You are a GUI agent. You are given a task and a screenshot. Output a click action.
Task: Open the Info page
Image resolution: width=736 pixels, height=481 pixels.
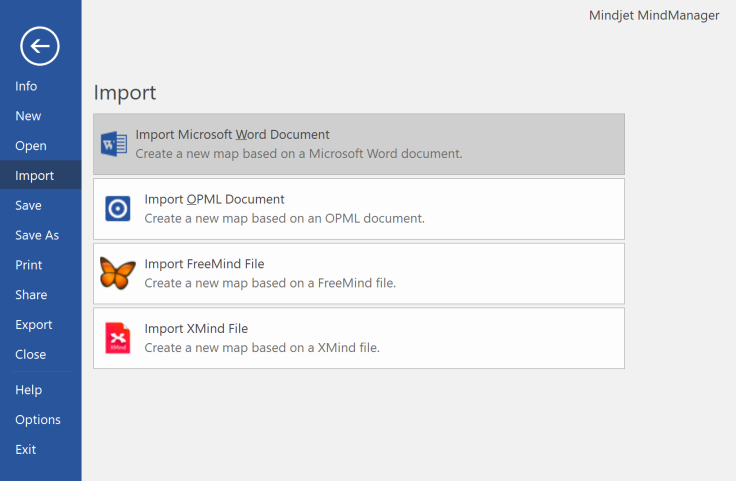click(26, 86)
